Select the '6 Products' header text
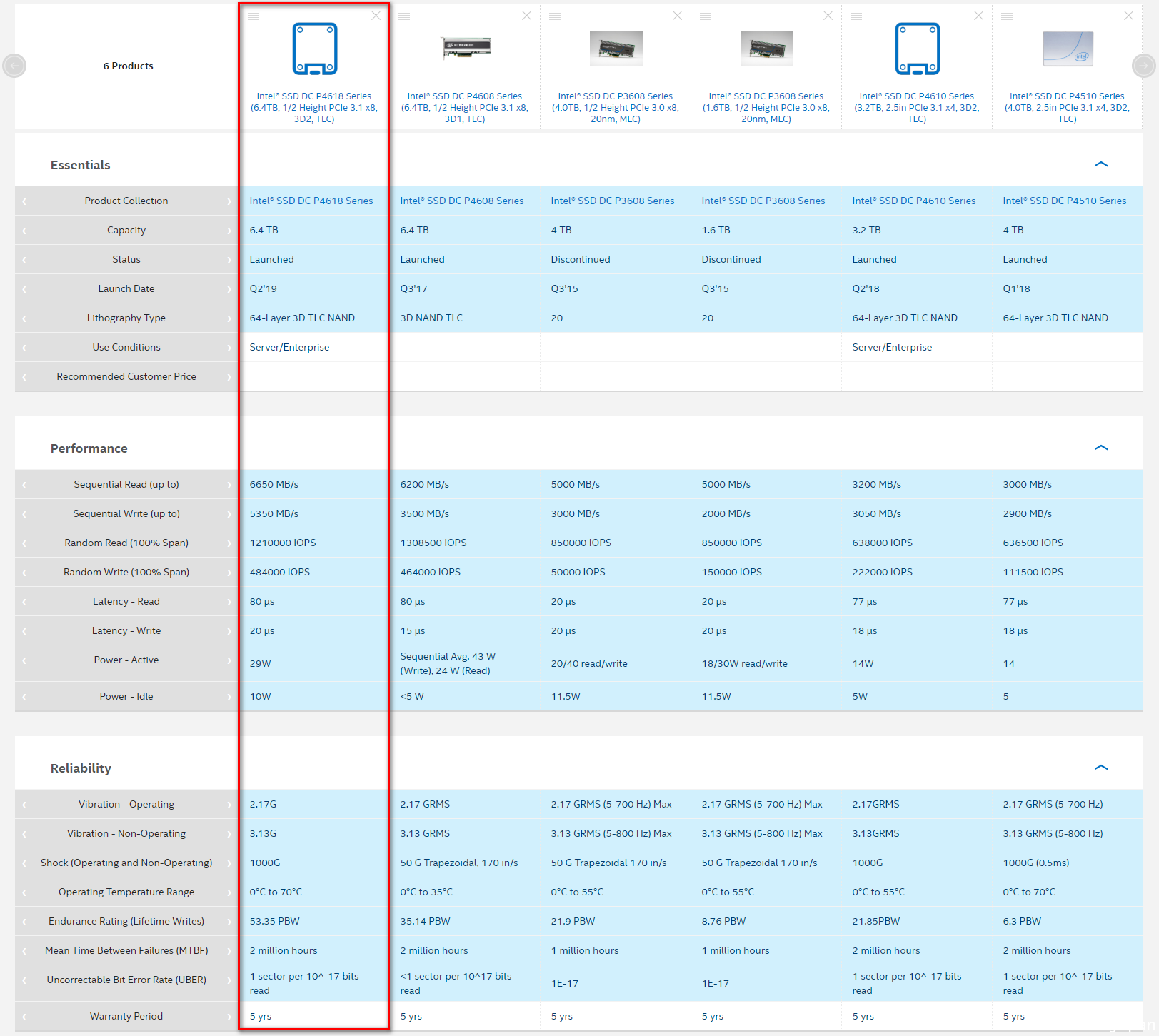 tap(129, 66)
